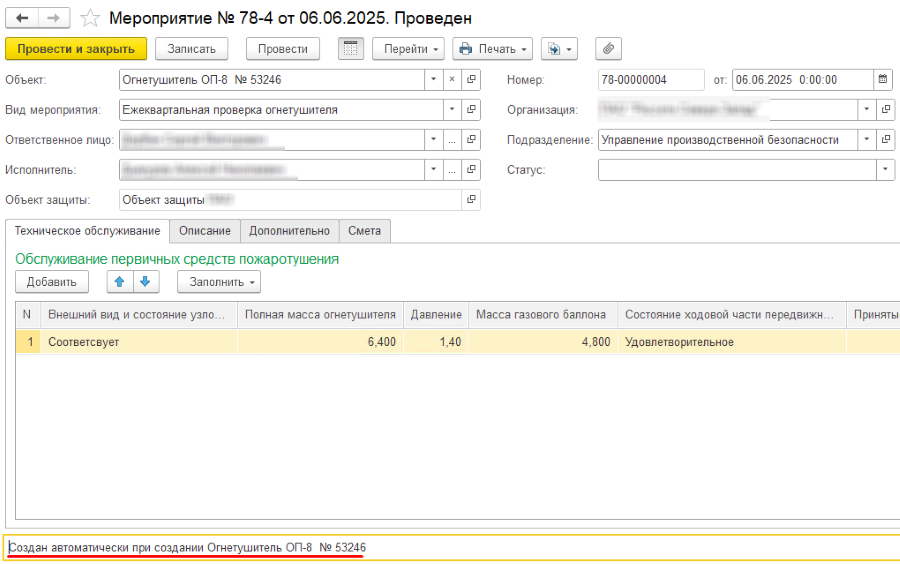The image size is (900, 564).
Task: Expand the Вид мероприятия dropdown list
Action: click(452, 110)
